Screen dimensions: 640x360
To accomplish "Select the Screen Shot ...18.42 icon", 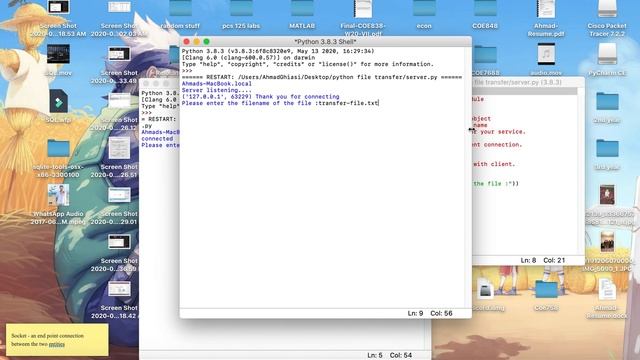I will click(x=119, y=289).
